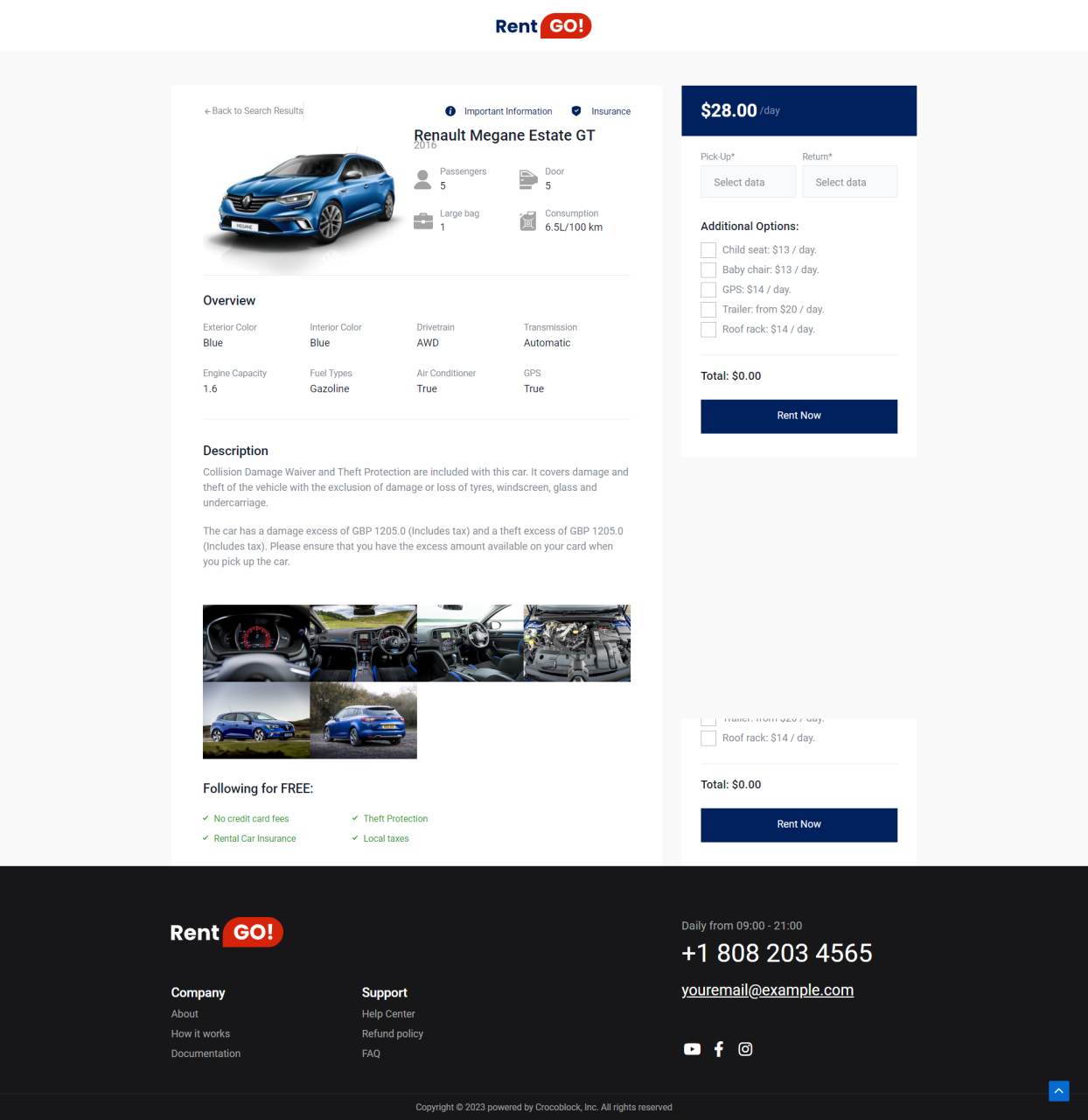Click the Rent GO! header logo
This screenshot has width=1088, height=1120.
543,26
